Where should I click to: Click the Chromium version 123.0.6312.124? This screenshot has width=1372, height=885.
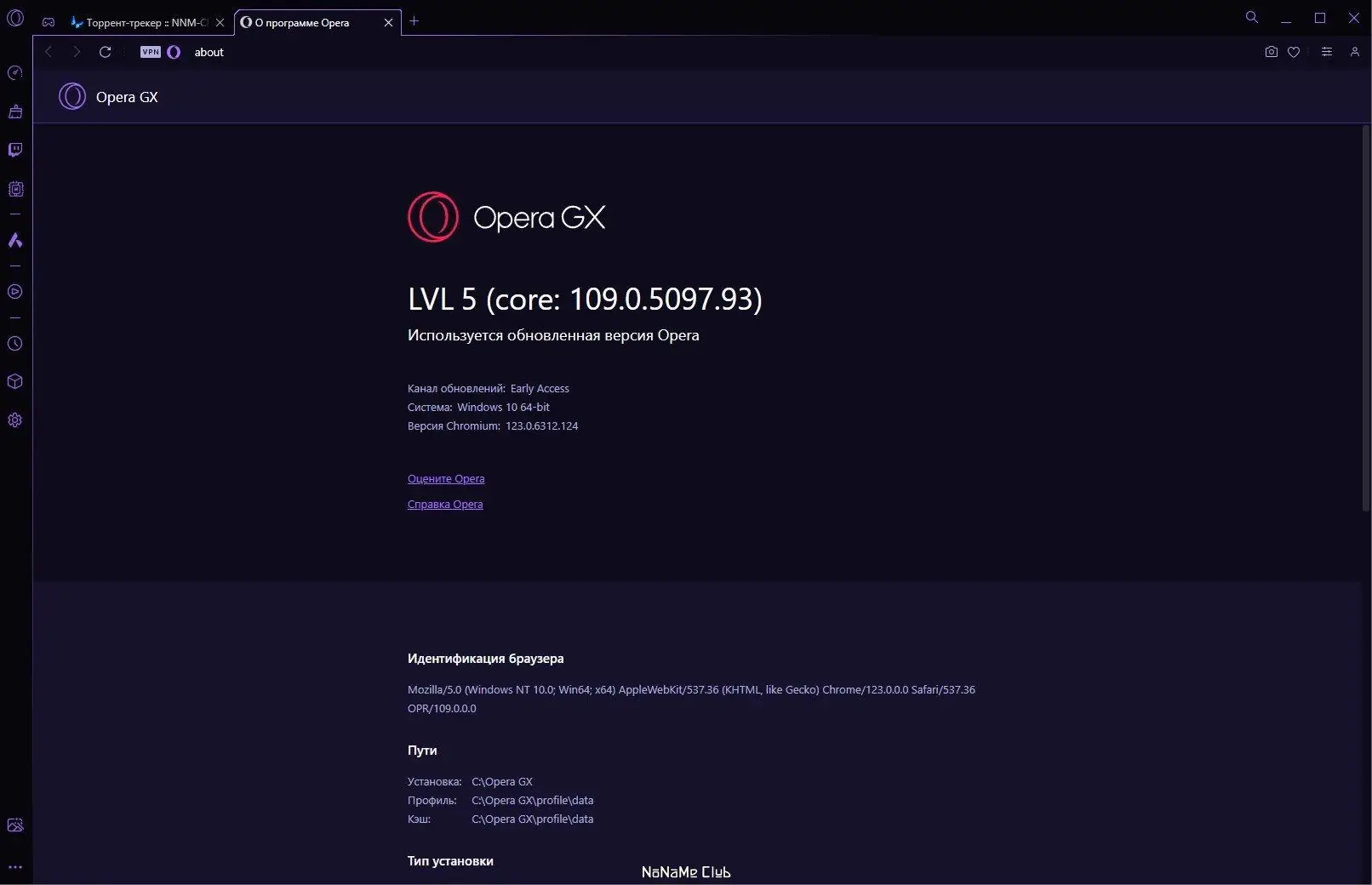point(541,426)
